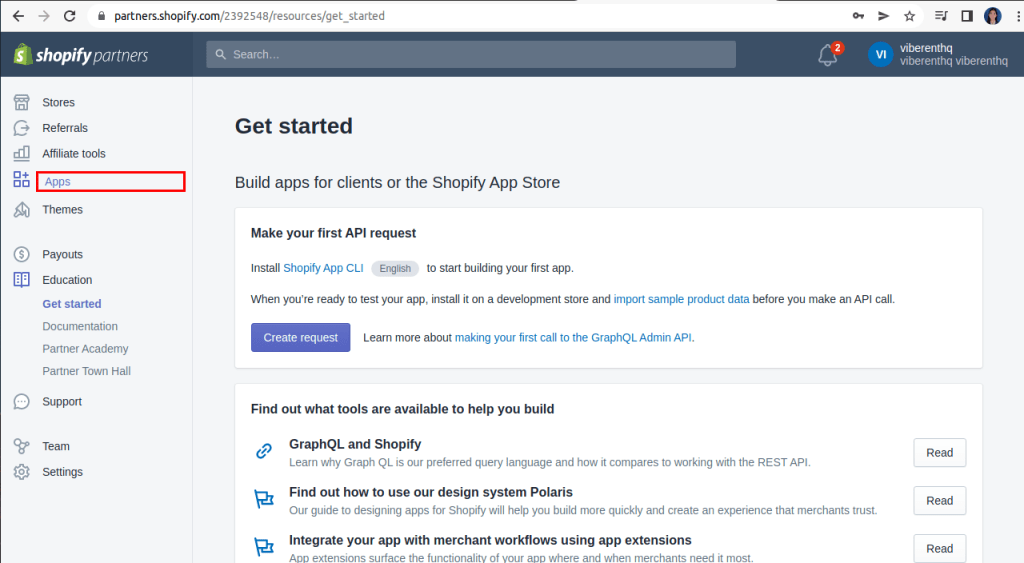Click the Referrals icon in sidebar
Image resolution: width=1024 pixels, height=563 pixels.
[x=21, y=128]
